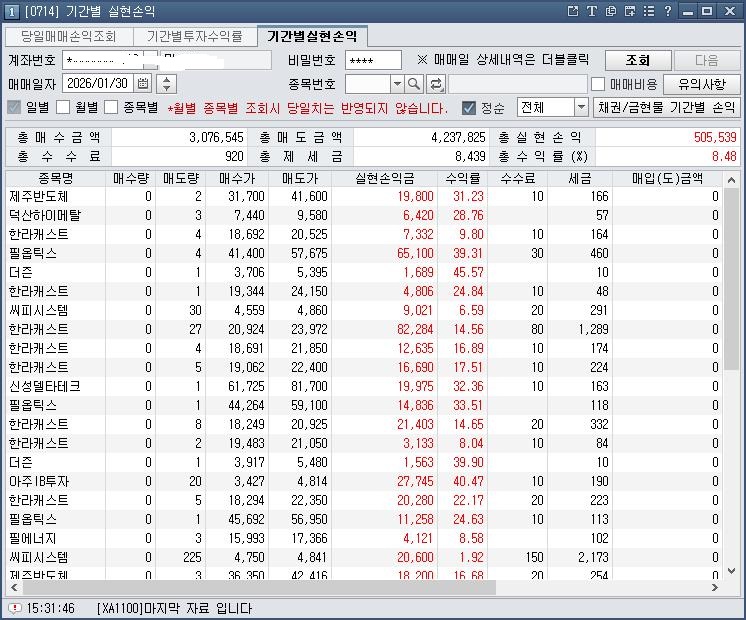The height and width of the screenshot is (620, 746).
Task: Select the 덕산하이메탈 row
Action: pyautogui.click(x=364, y=215)
